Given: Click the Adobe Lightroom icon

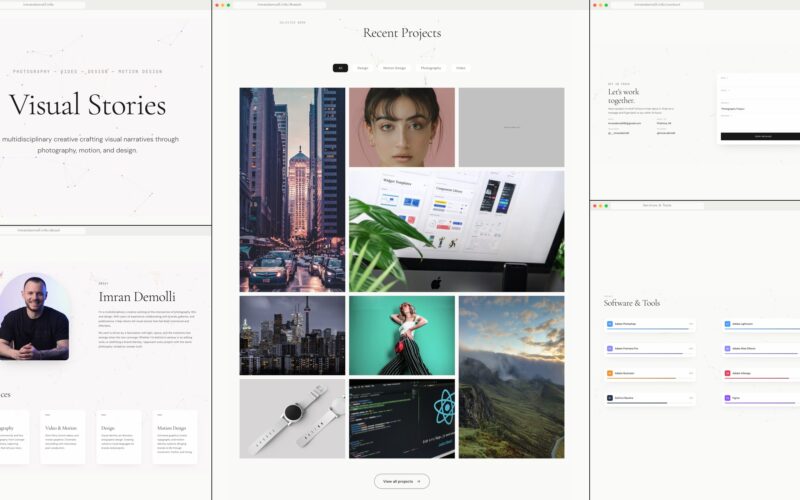Looking at the screenshot, I should (727, 324).
